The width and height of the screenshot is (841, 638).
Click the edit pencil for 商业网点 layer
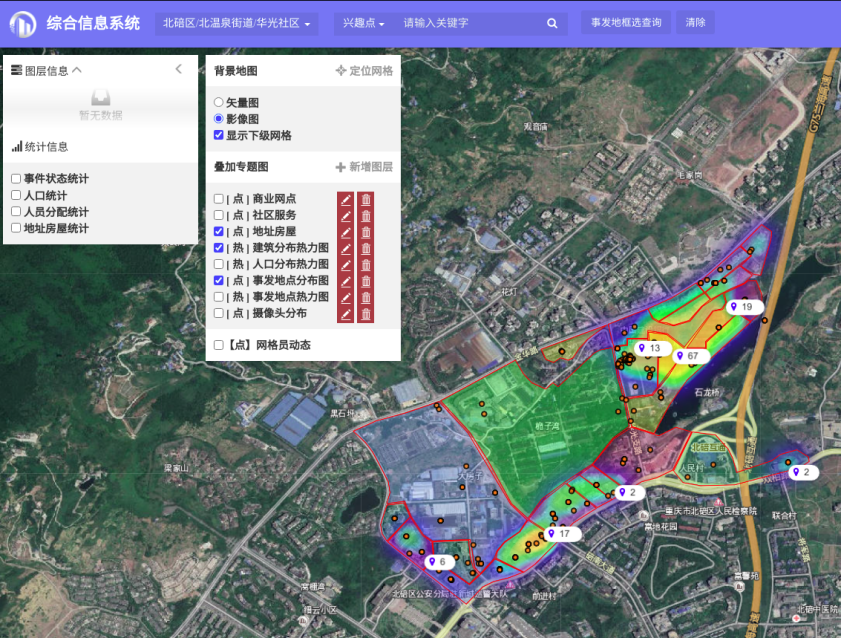345,199
